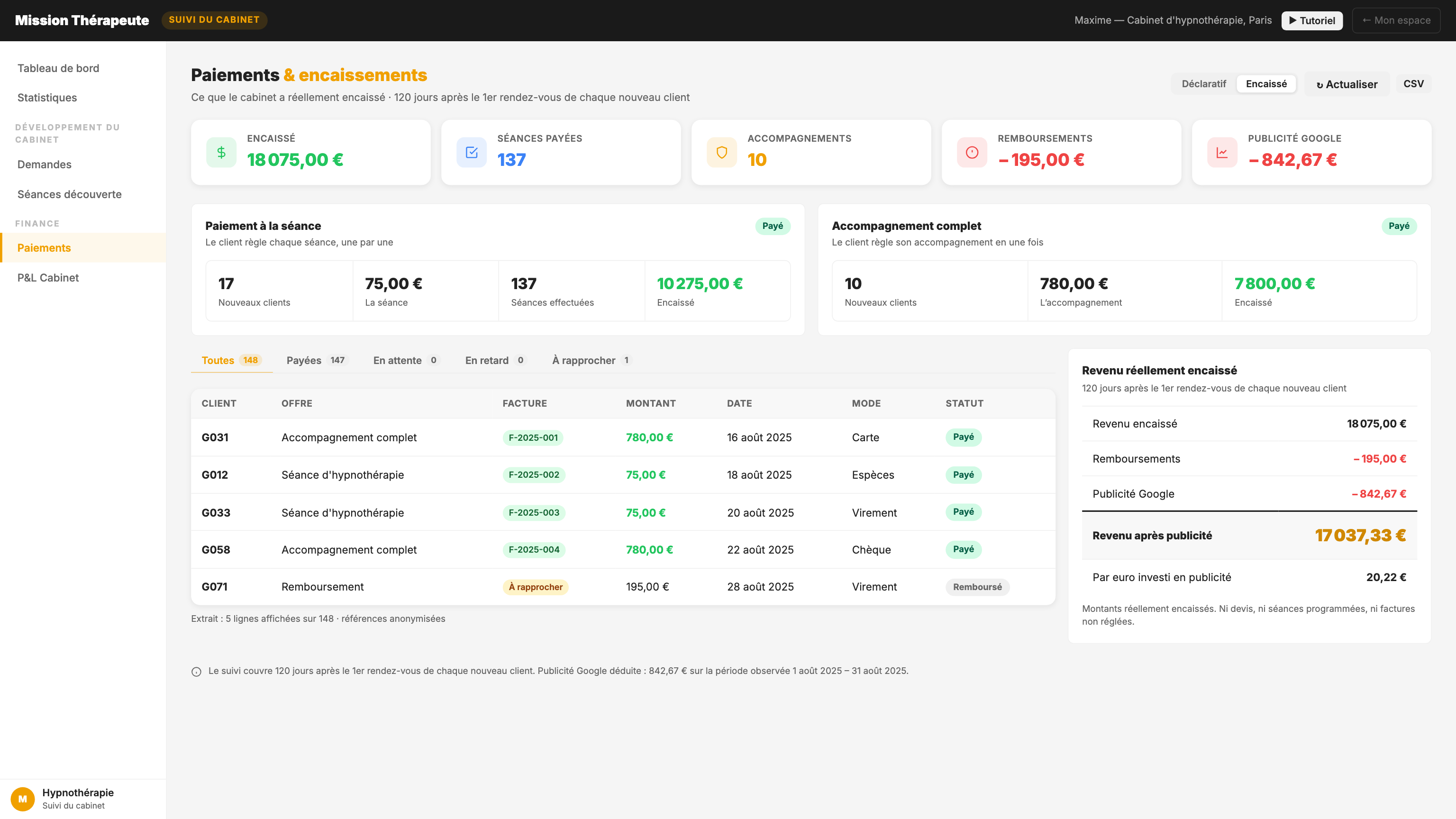Click the À rapprocher badge in G071 row
Viewport: 1456px width, 819px height.
pos(535,587)
